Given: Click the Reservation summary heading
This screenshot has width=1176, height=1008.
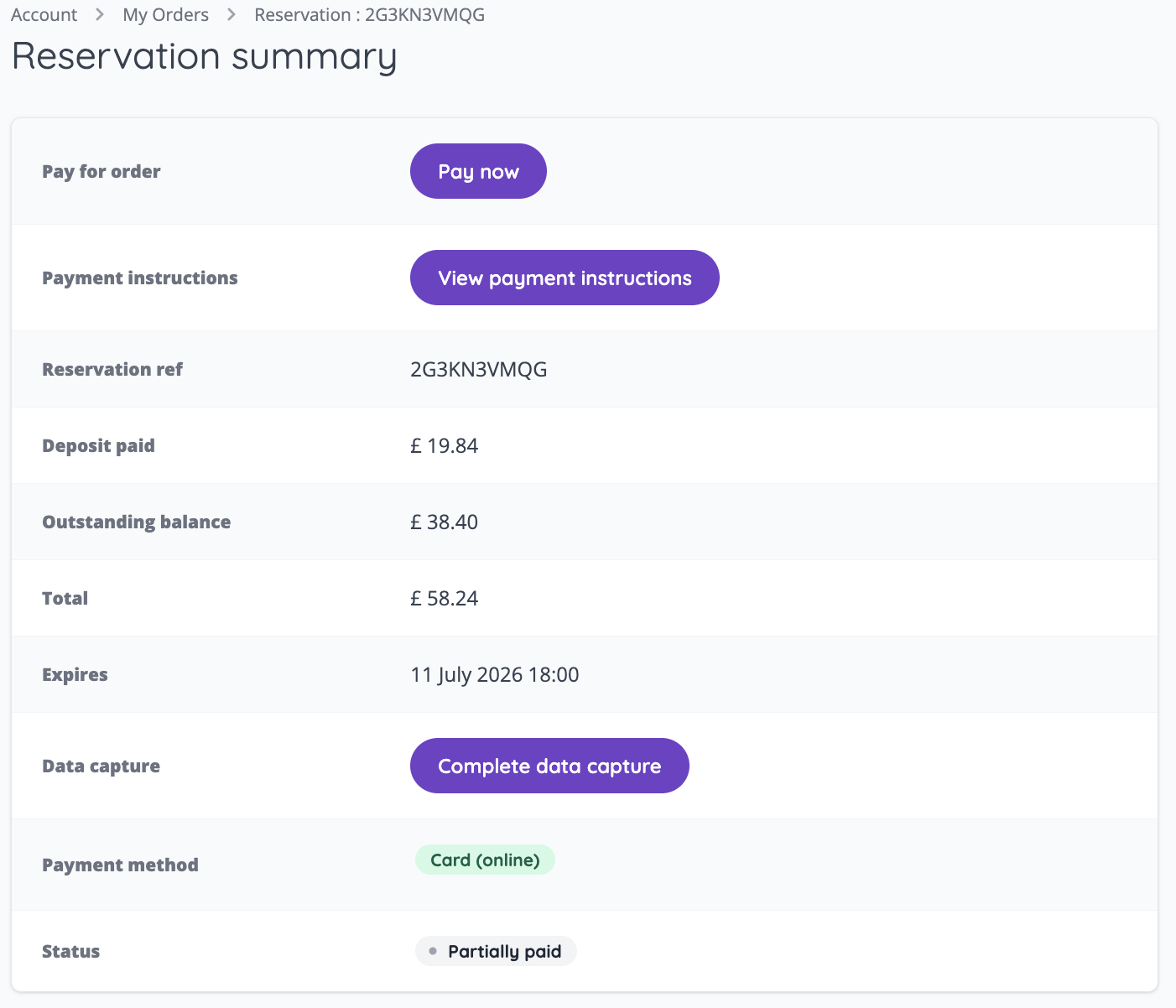Looking at the screenshot, I should click(204, 57).
